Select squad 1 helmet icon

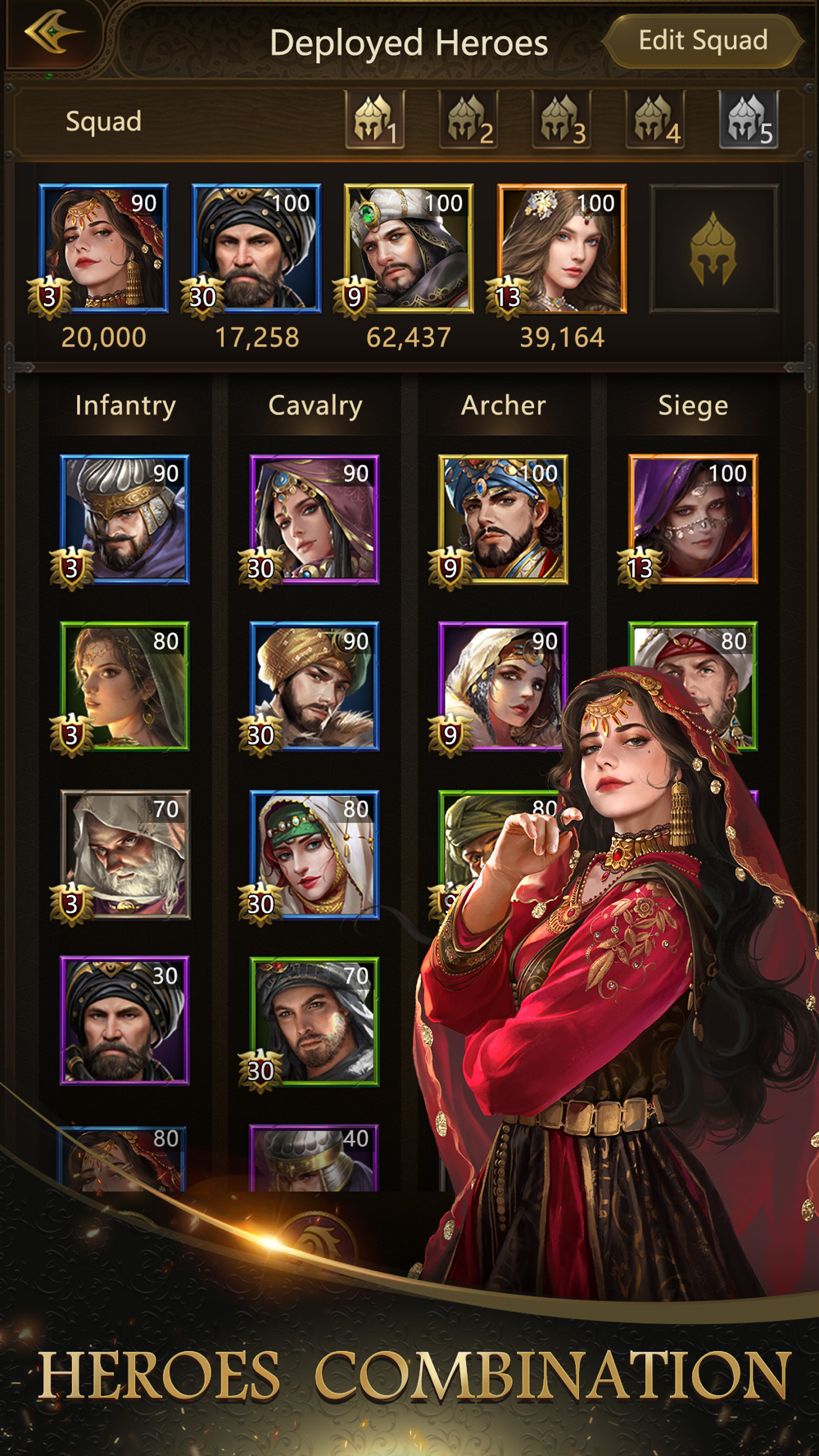click(x=375, y=120)
